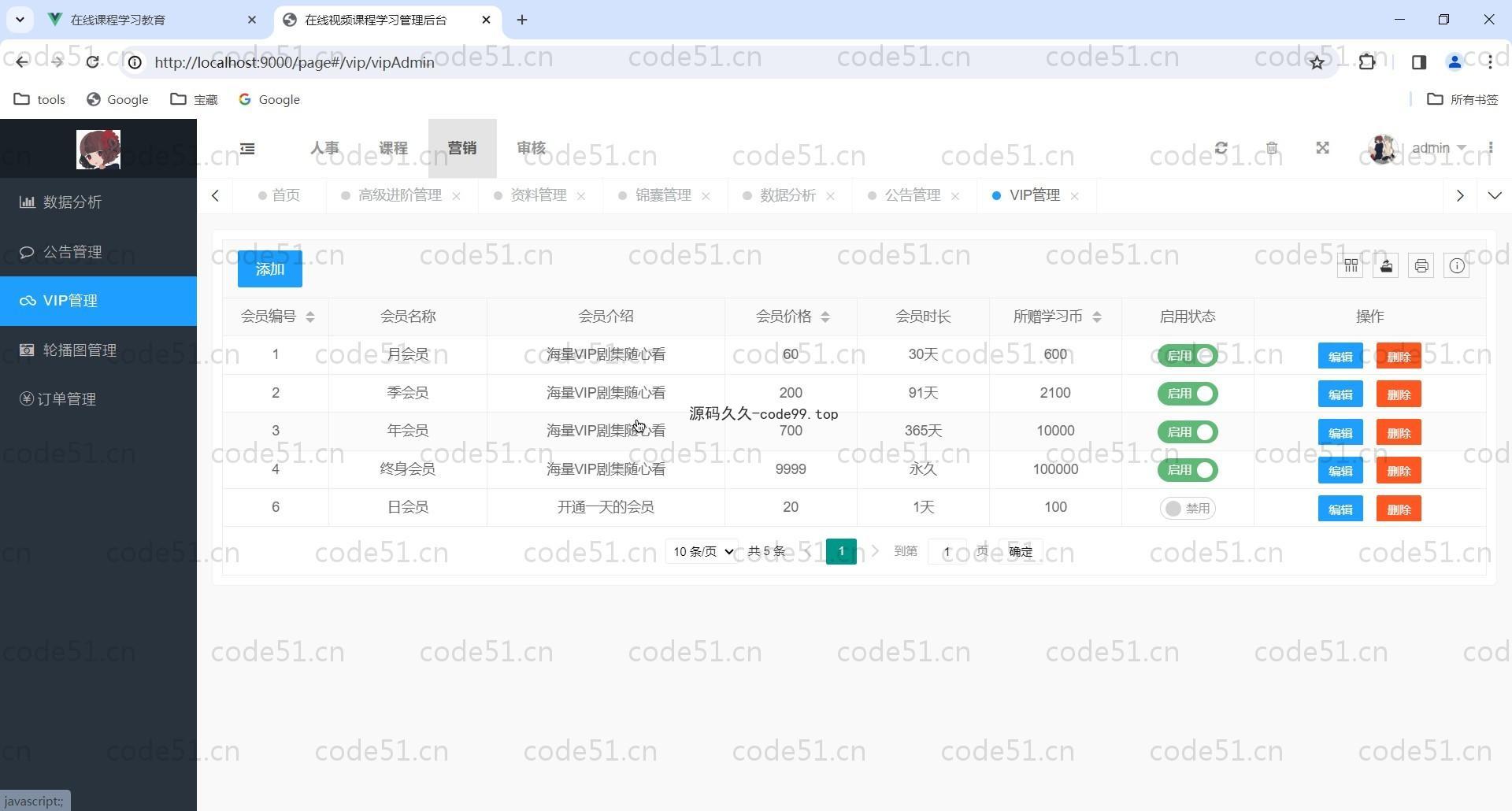Open the 10 条/页 page size dropdown
This screenshot has height=811, width=1512.
(702, 552)
